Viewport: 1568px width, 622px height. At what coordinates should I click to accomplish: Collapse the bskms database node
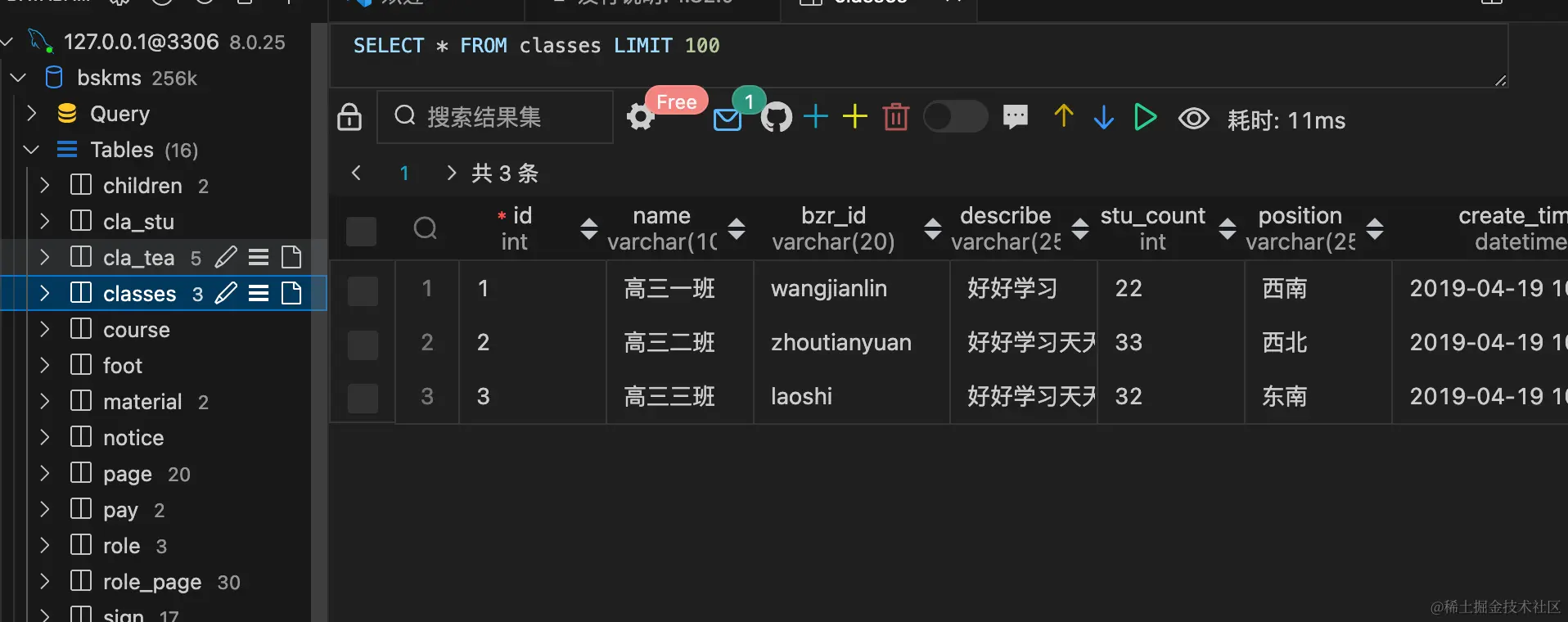[x=18, y=78]
